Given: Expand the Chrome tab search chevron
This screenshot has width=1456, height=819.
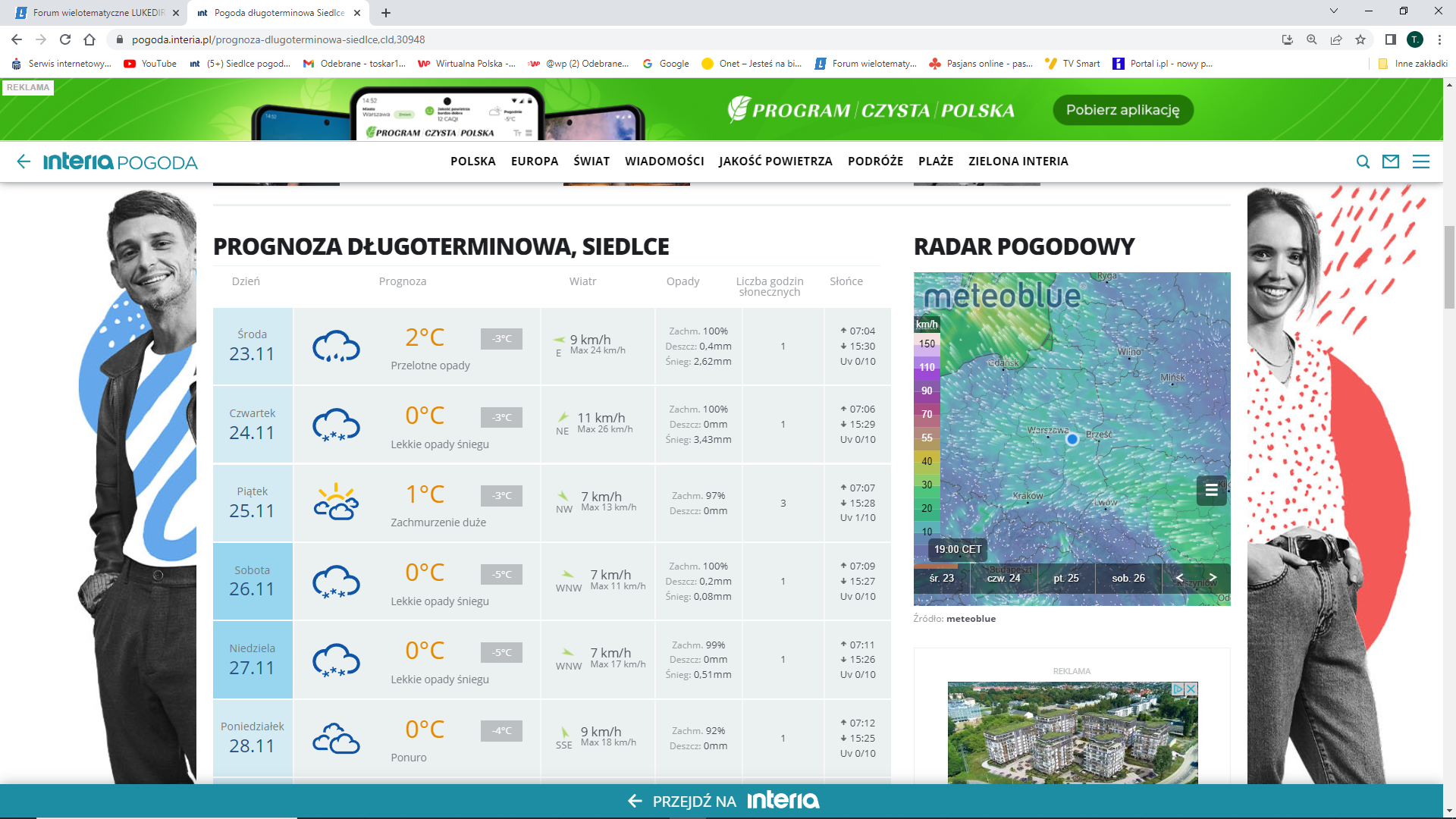Looking at the screenshot, I should tap(1333, 11).
